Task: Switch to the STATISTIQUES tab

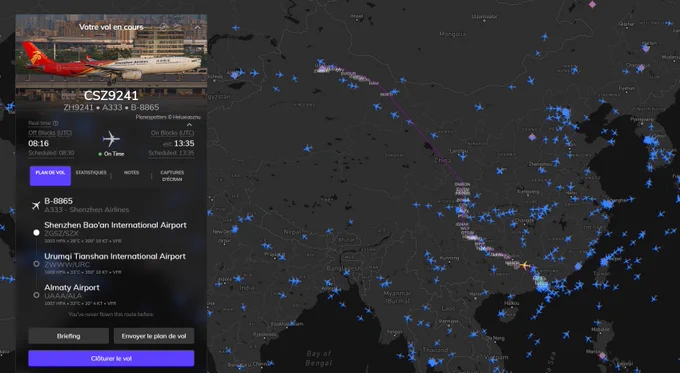Action: point(91,173)
